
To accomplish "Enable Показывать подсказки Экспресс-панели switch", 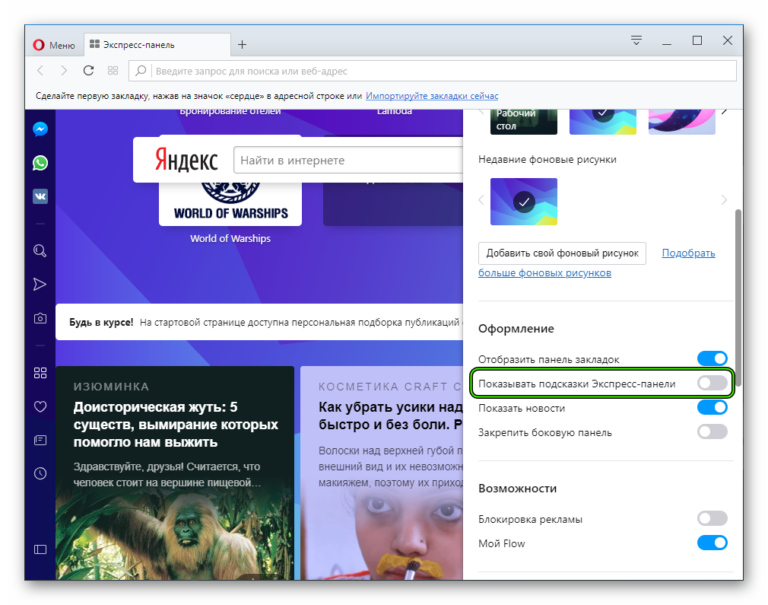I will [712, 383].
